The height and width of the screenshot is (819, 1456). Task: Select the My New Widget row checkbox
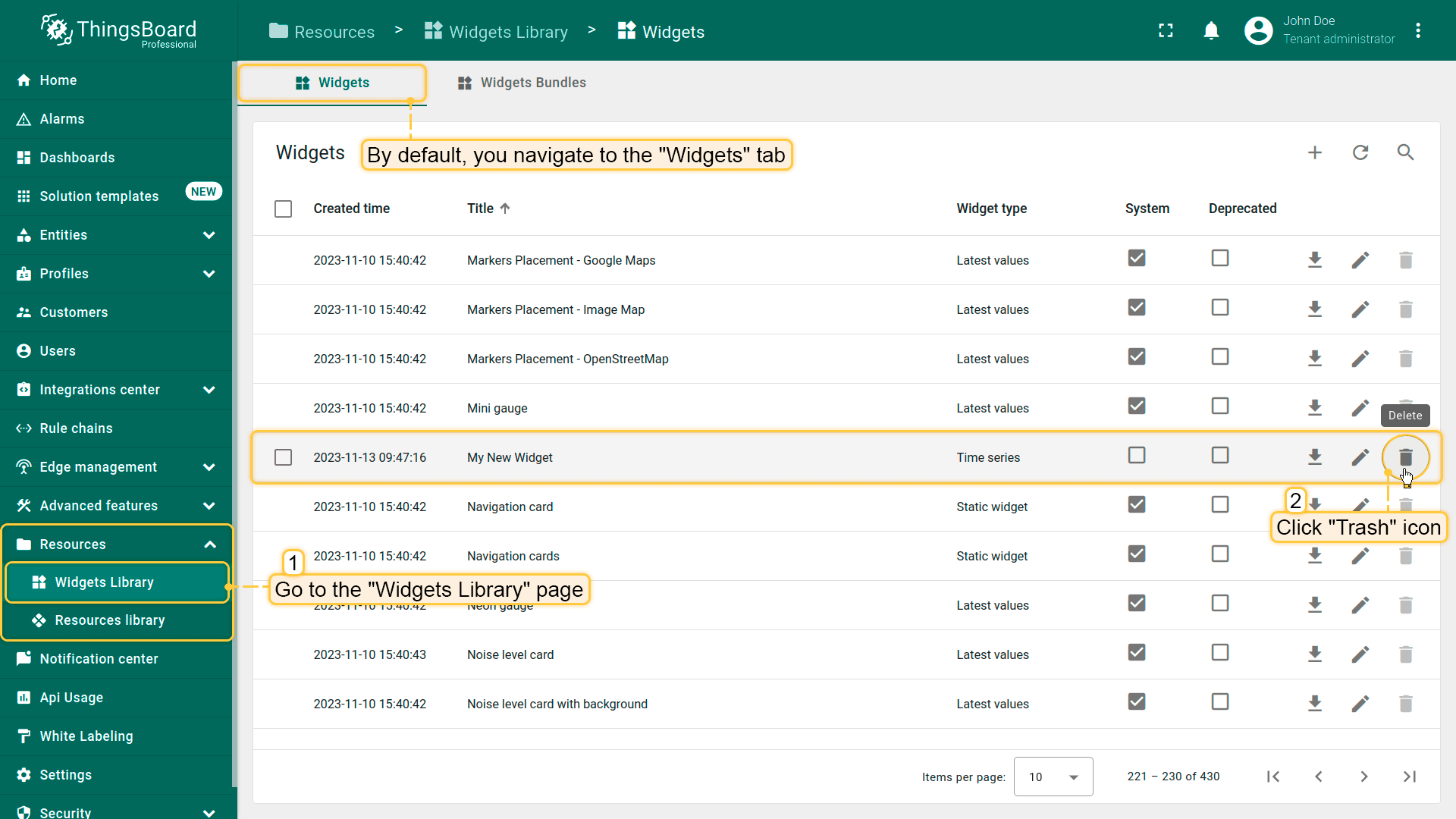(x=283, y=457)
